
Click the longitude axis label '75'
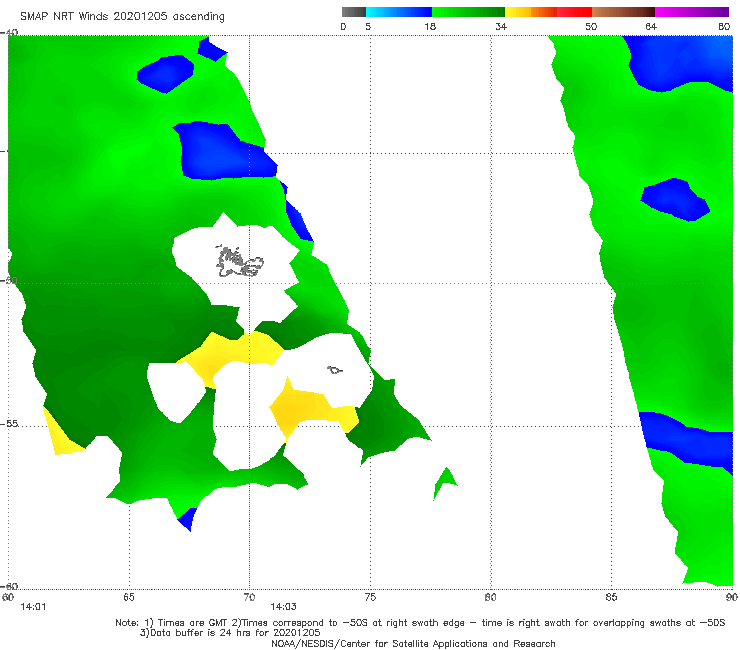[370, 597]
